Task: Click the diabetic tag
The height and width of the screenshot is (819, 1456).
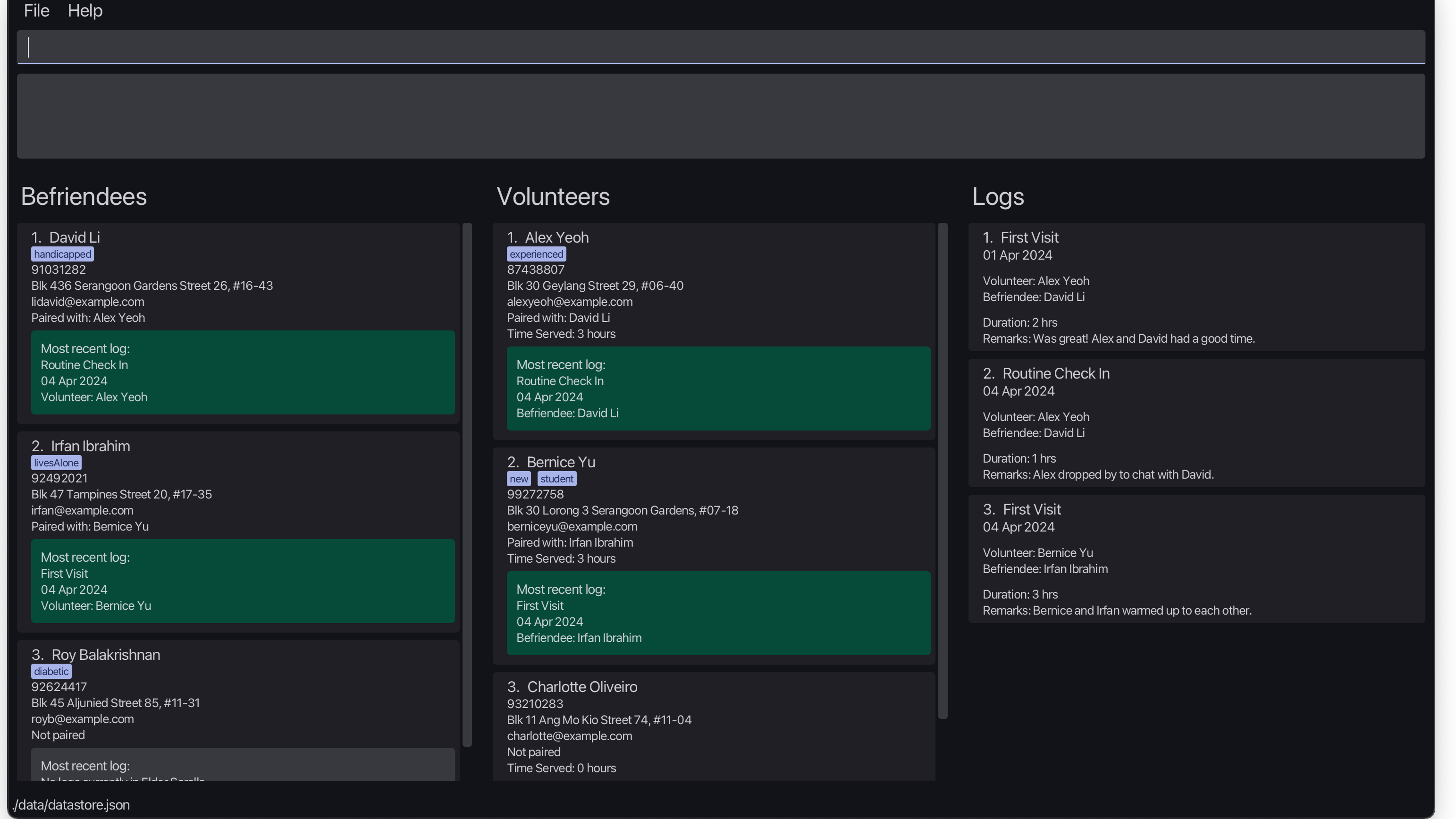Action: pyautogui.click(x=51, y=671)
